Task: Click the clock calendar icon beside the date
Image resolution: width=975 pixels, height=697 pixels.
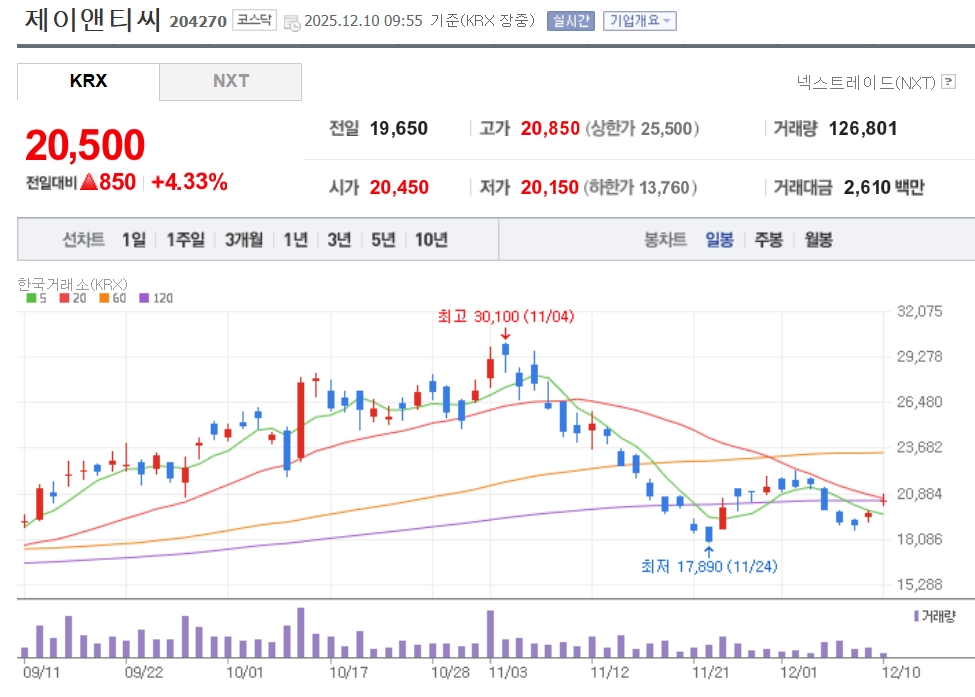Action: (x=292, y=23)
